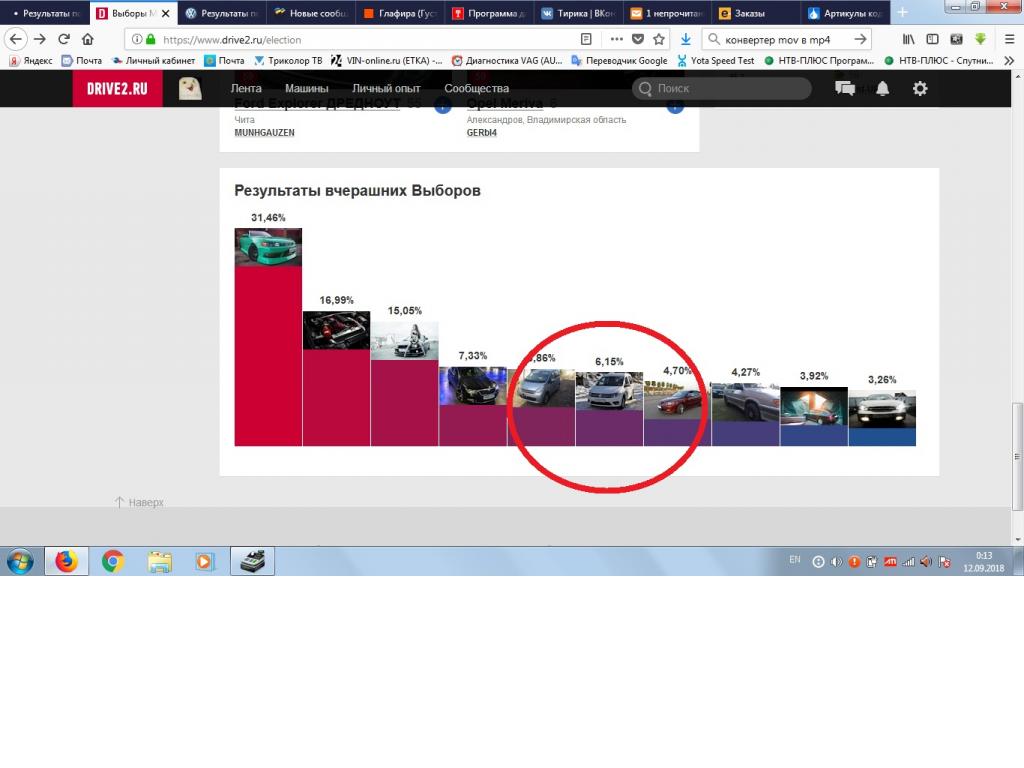The width and height of the screenshot is (1024, 768).
Task: Open Google Chrome from the taskbar
Action: 113,561
